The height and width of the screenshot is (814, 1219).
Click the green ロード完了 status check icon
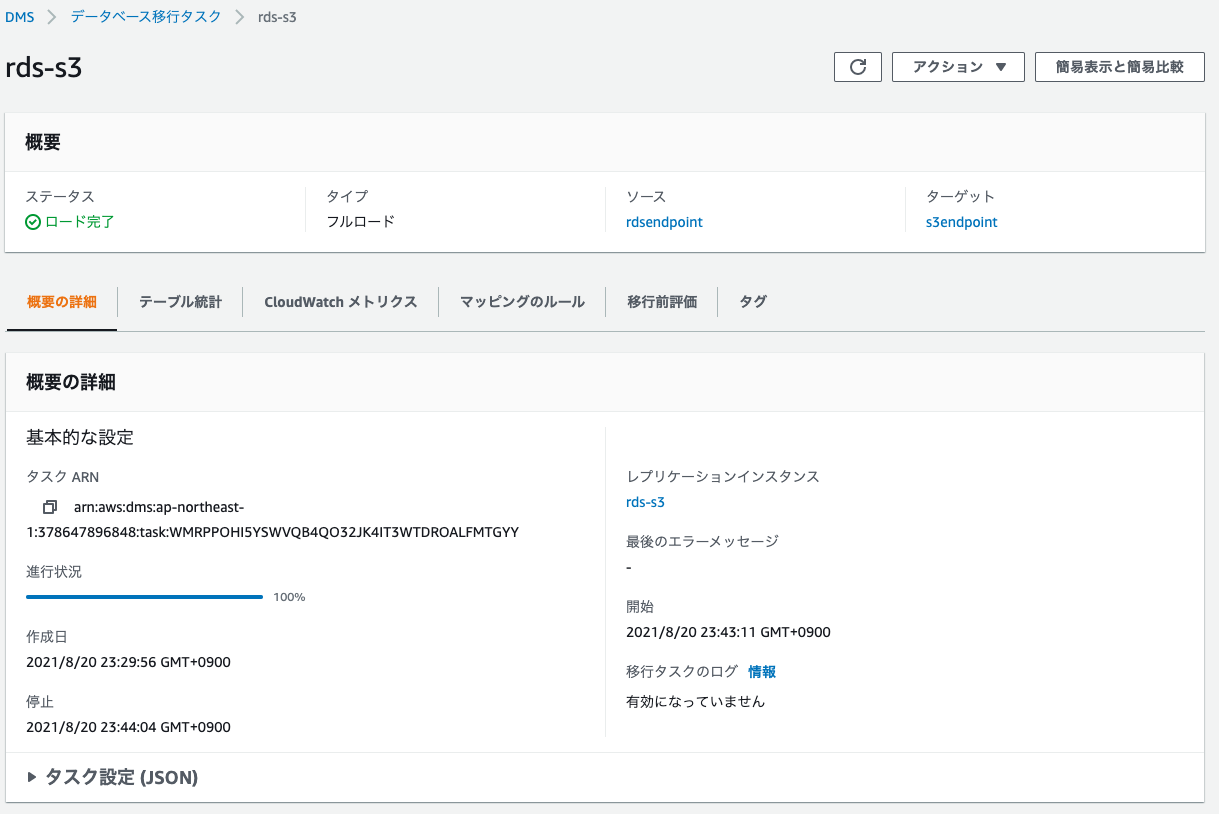point(33,222)
